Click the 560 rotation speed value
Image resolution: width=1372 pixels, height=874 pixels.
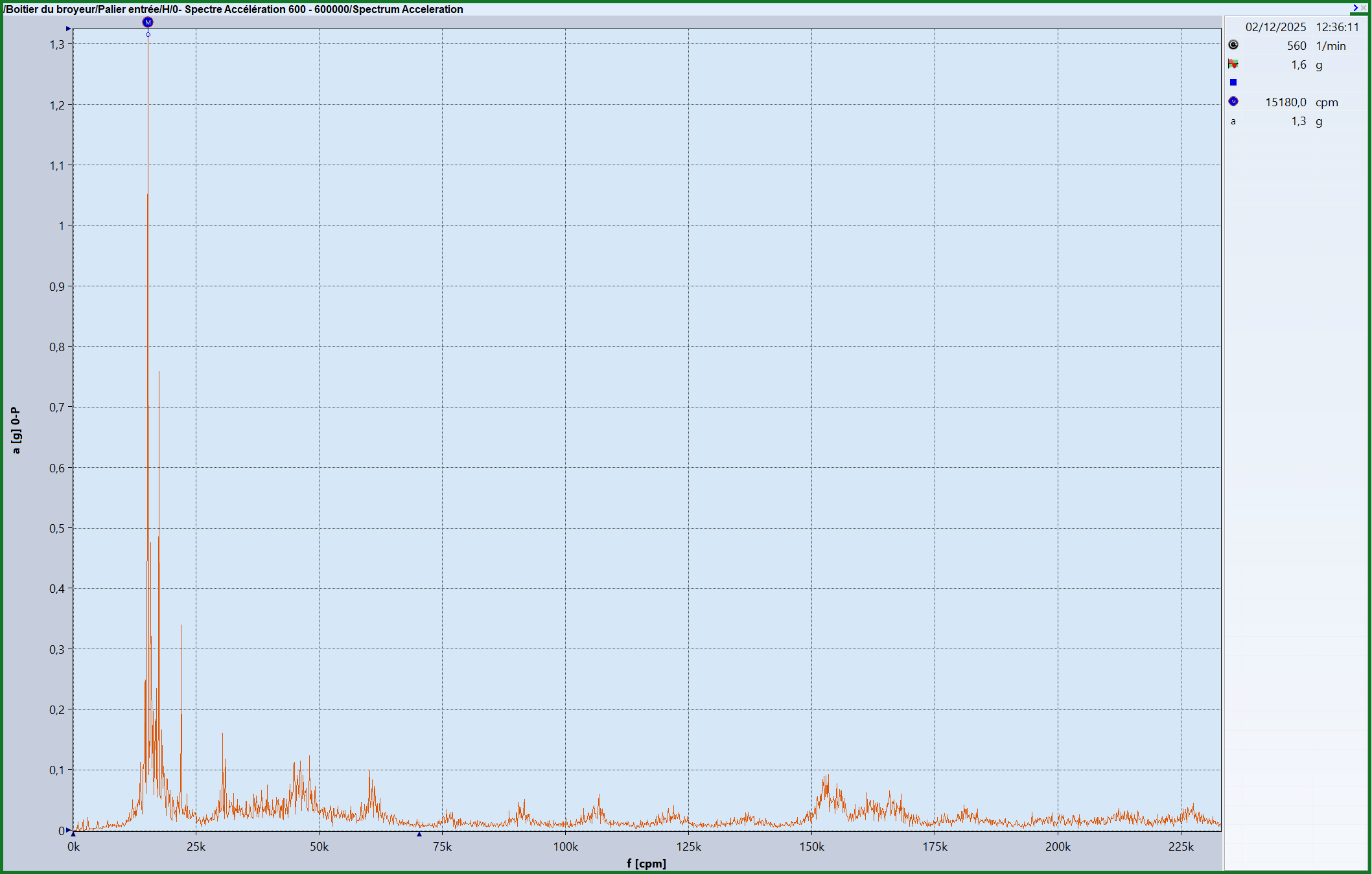1296,46
